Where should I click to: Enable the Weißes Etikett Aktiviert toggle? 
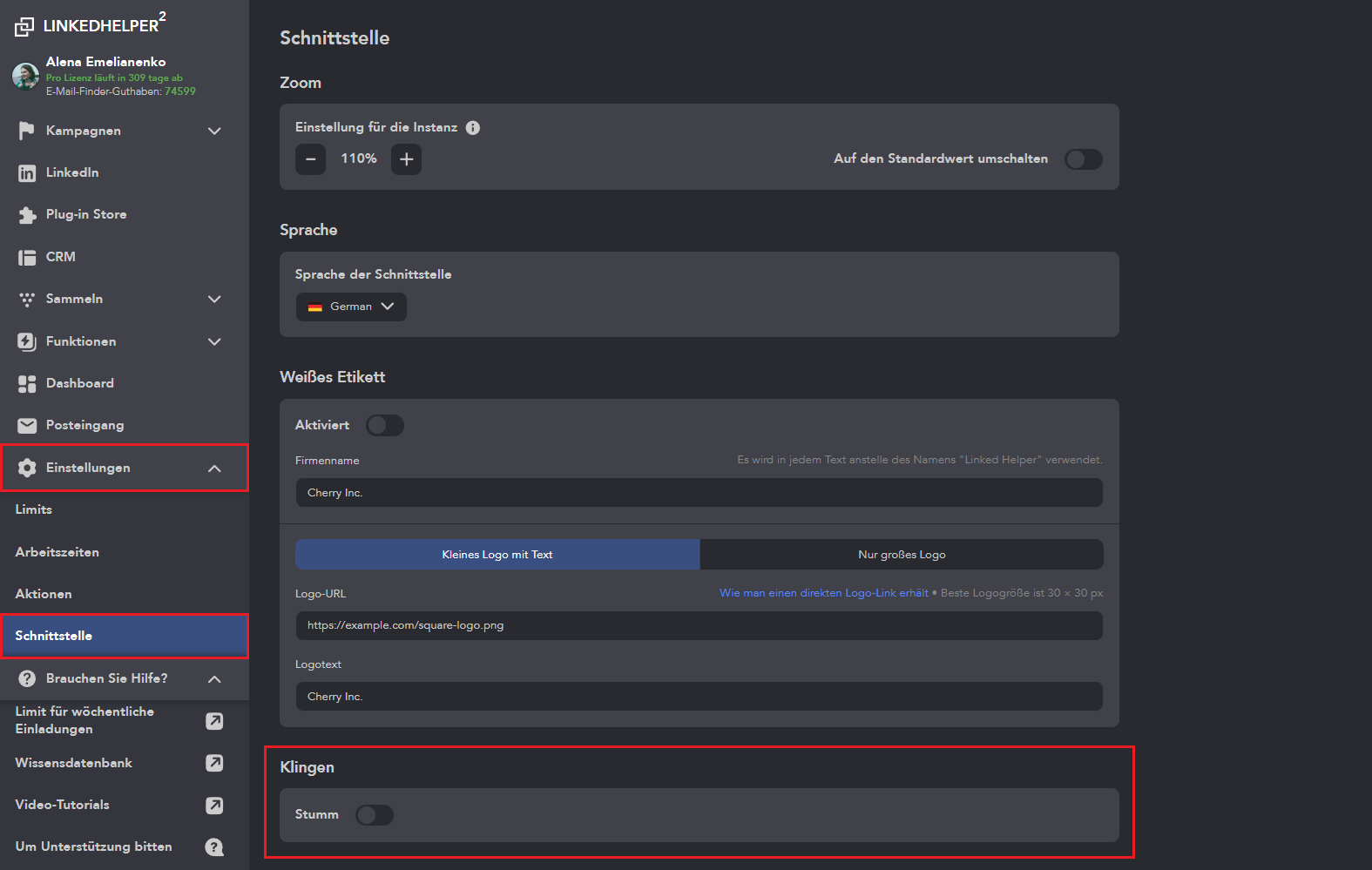(384, 425)
